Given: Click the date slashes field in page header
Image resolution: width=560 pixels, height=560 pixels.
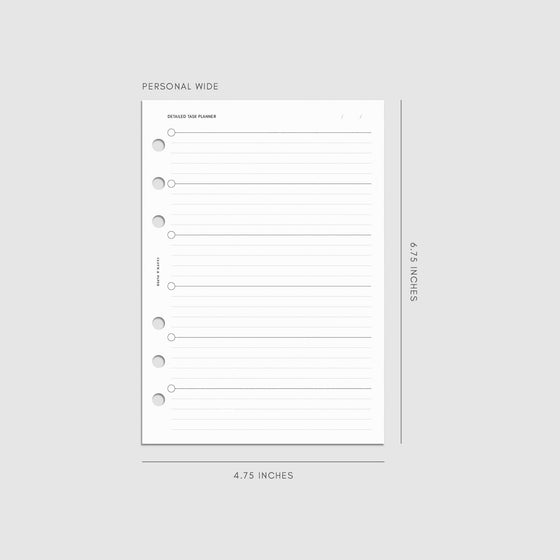Looking at the screenshot, I should 352,116.
